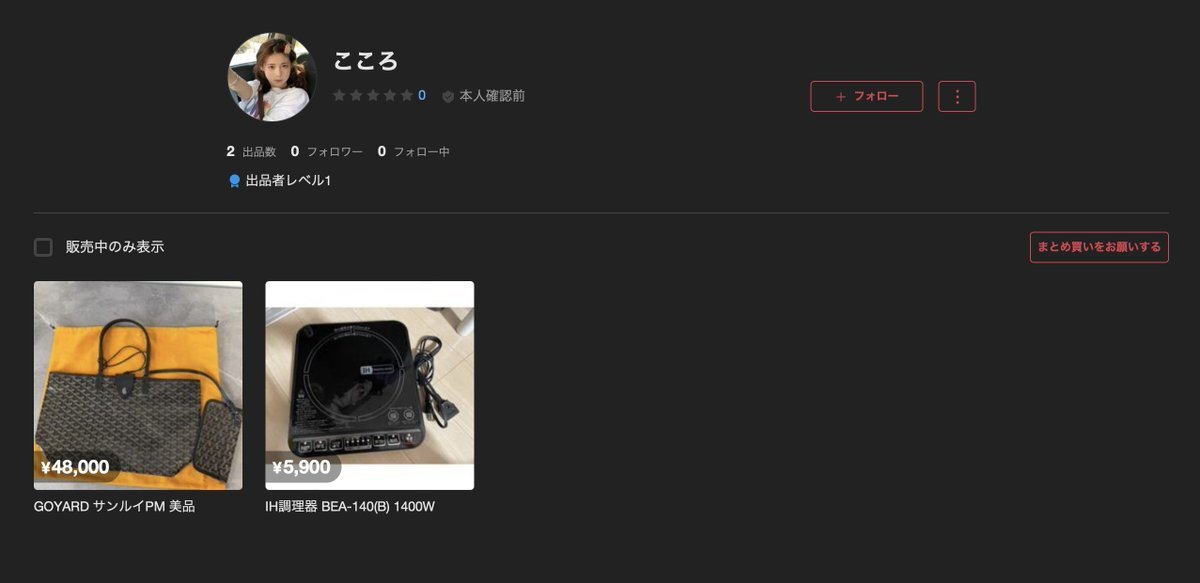Viewport: 1200px width, 583px height.
Task: Open the IH cooker listing thumbnail
Action: pos(369,385)
